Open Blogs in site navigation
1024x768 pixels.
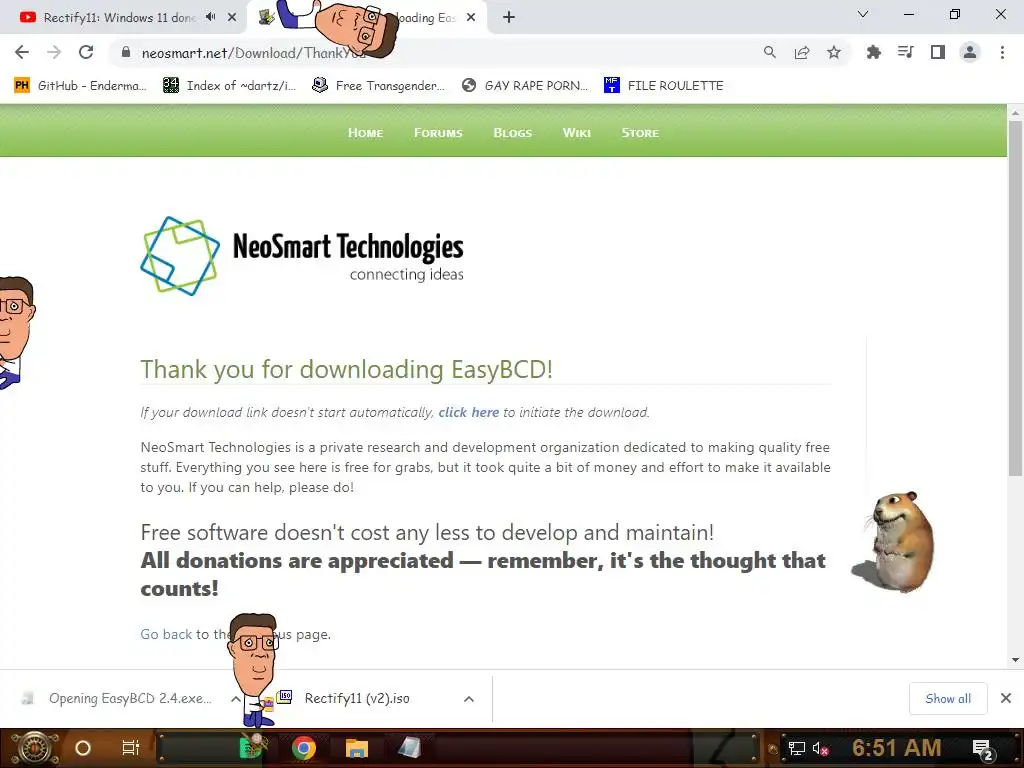click(513, 133)
